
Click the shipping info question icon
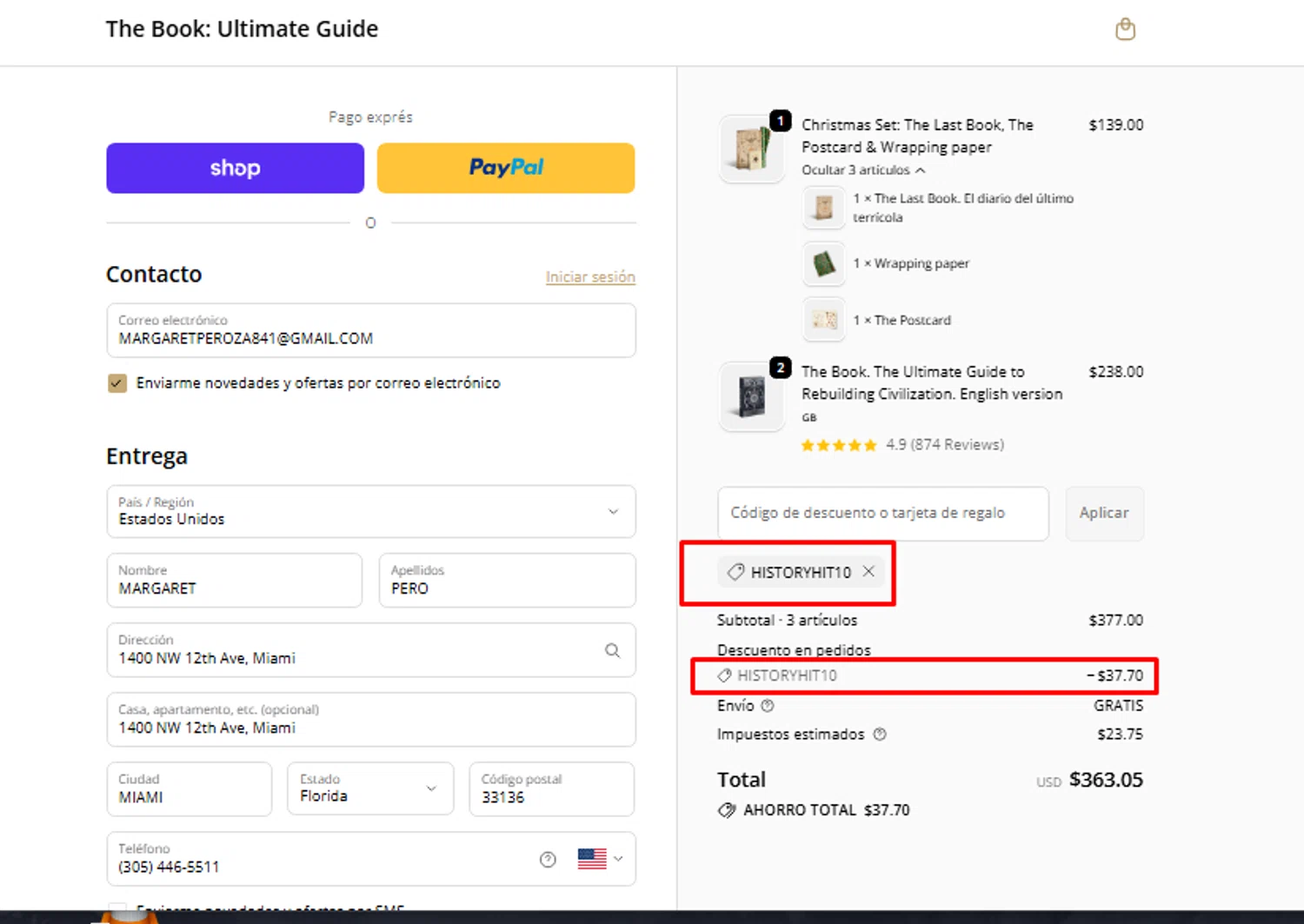tap(768, 706)
